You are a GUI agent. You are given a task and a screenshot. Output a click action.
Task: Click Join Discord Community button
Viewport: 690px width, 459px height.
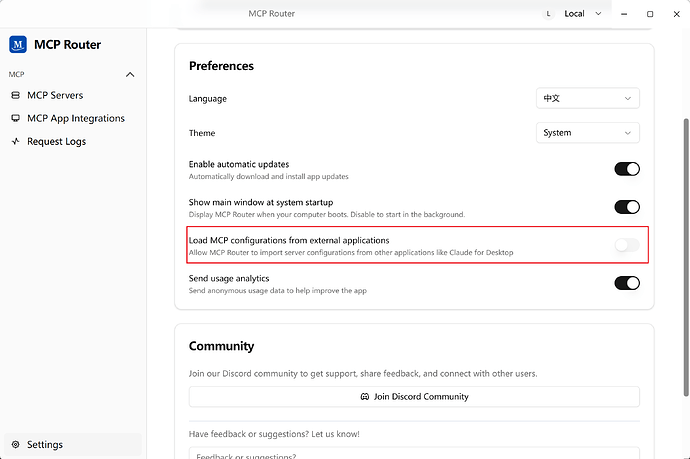(414, 397)
